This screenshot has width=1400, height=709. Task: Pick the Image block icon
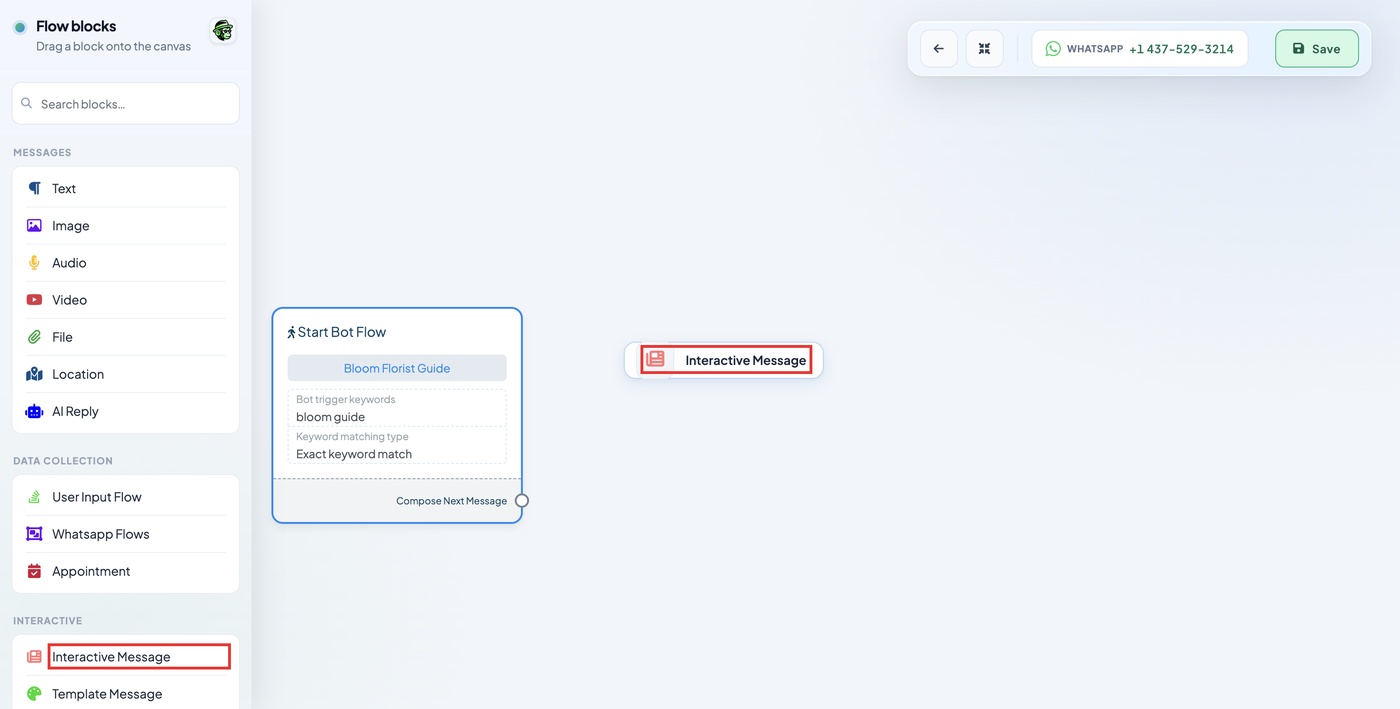(x=34, y=226)
